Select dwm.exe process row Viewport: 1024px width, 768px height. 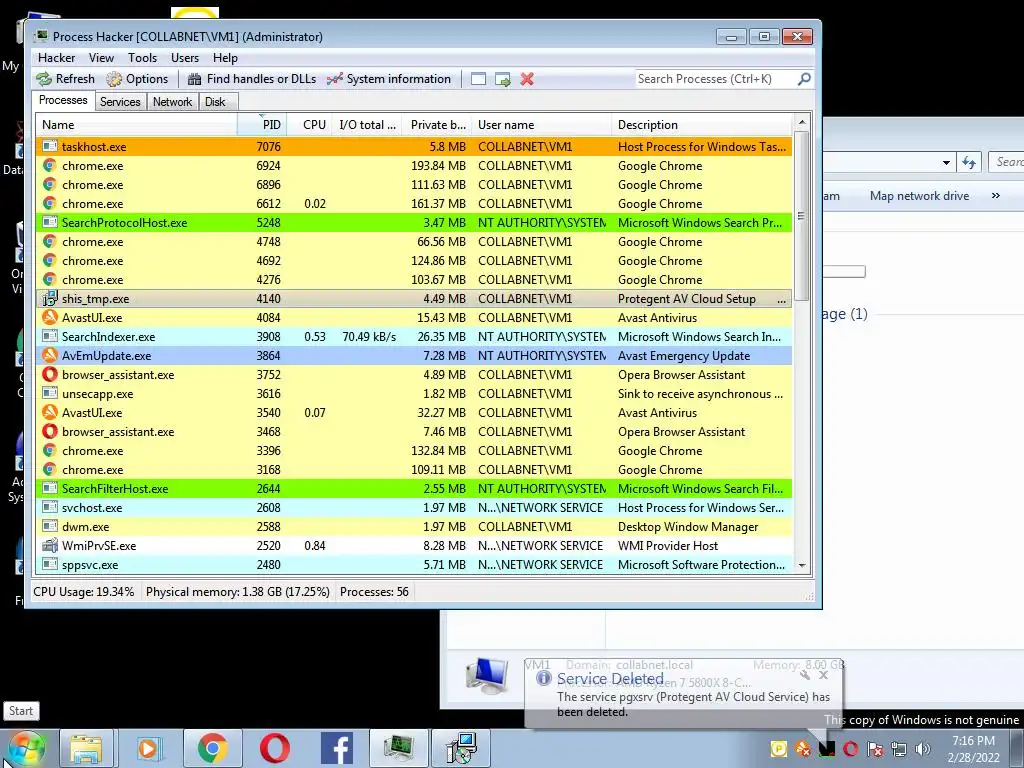pos(414,526)
